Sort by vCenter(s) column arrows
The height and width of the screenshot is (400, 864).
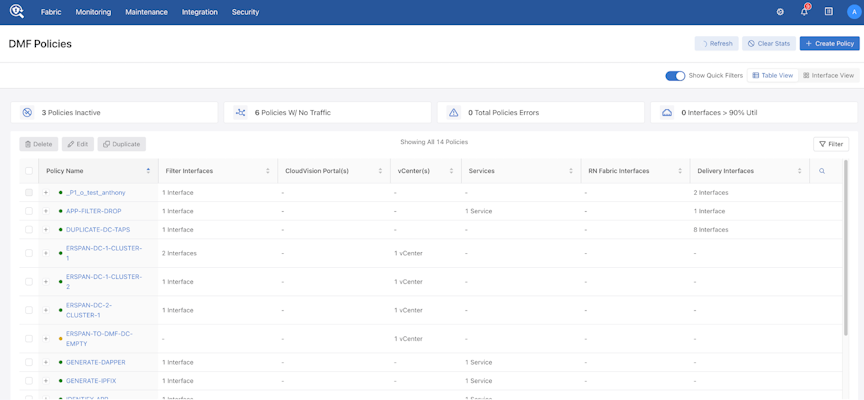(451, 171)
